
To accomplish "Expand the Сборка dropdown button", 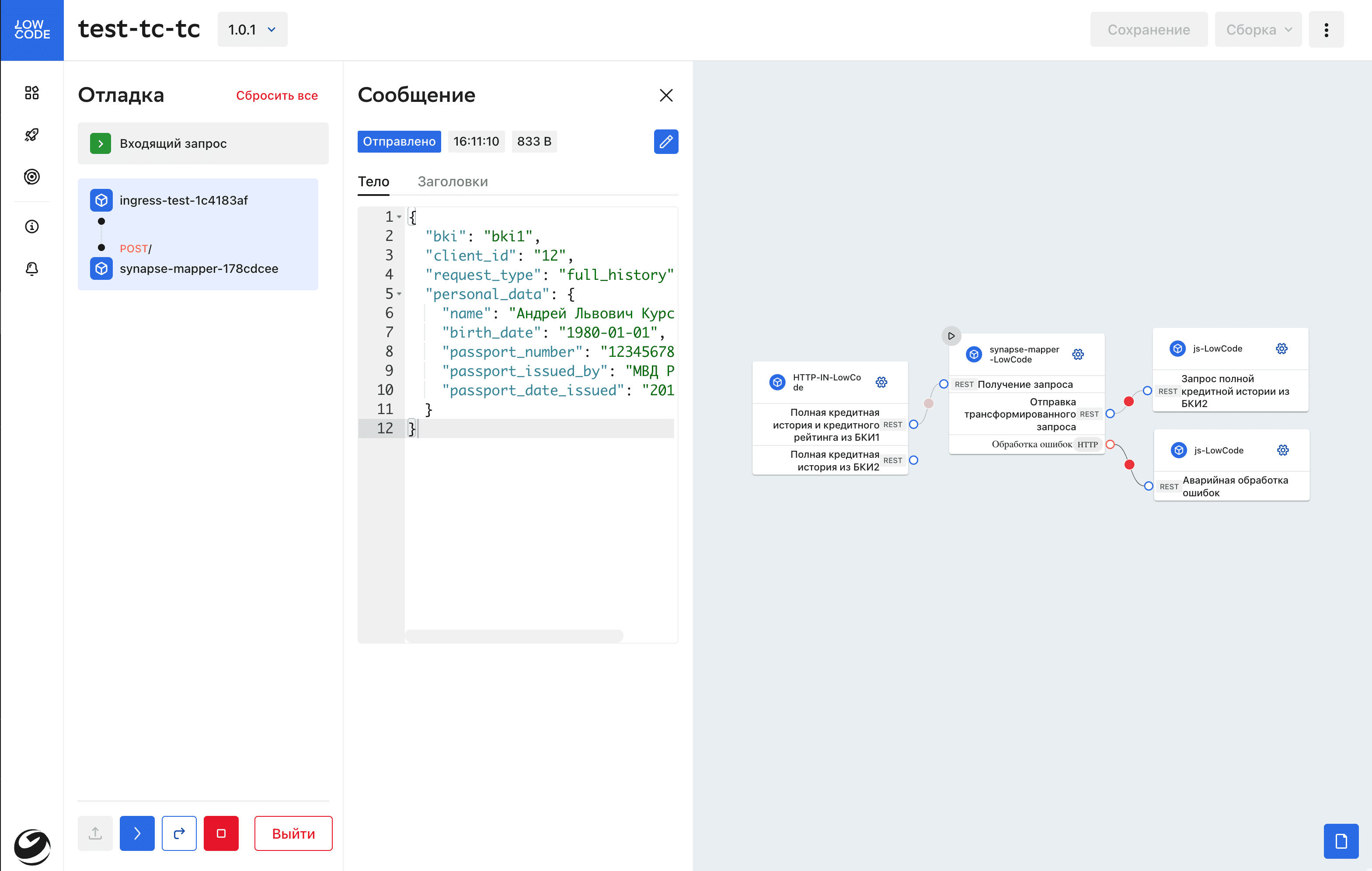I will (1258, 30).
